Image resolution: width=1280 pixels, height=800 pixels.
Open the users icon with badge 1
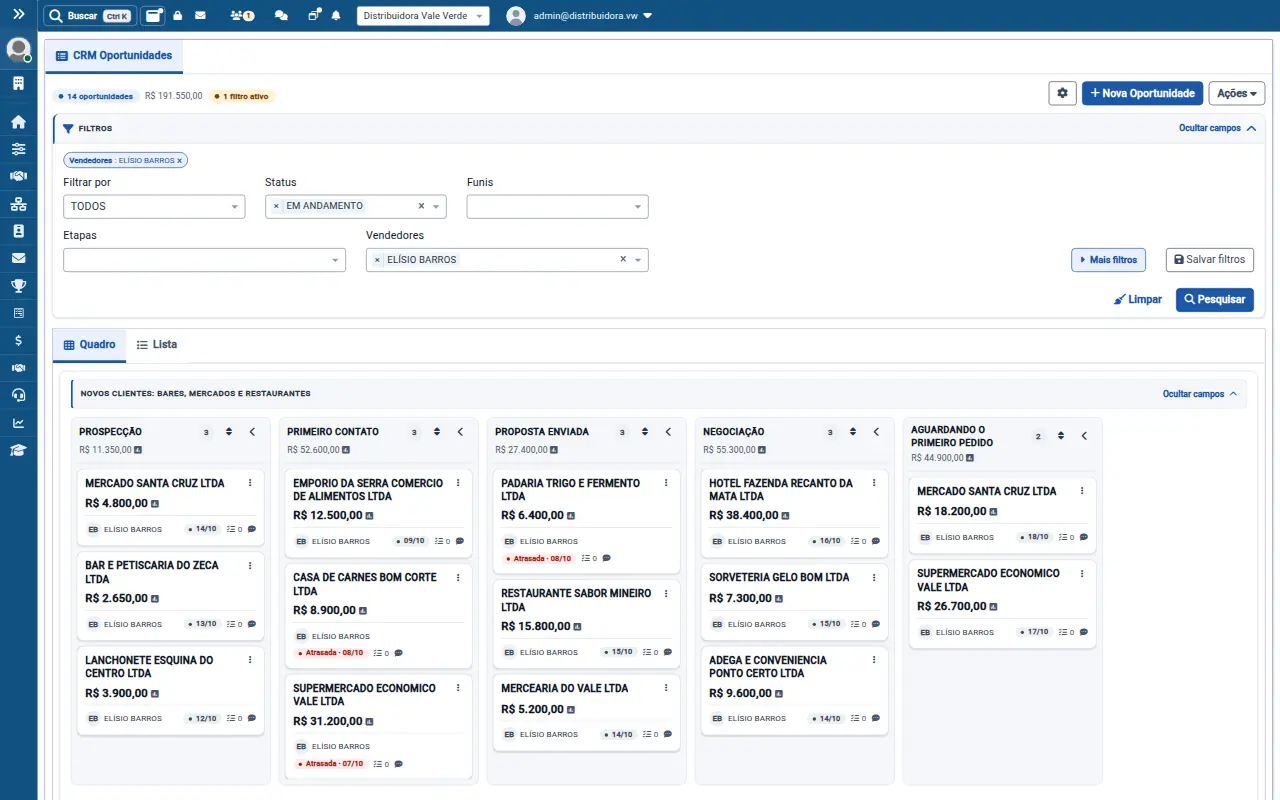point(241,16)
